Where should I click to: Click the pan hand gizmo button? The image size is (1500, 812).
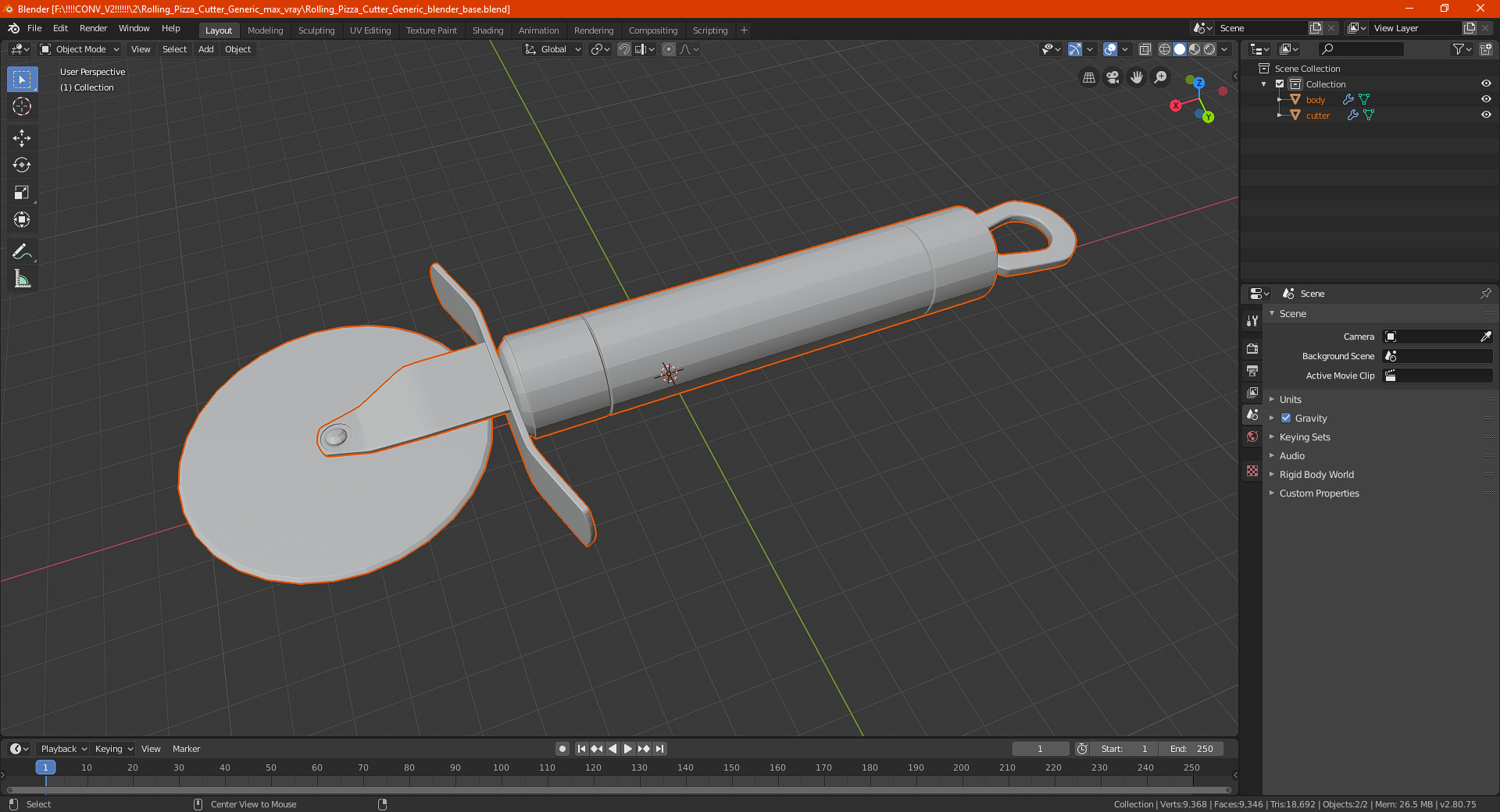[x=1137, y=77]
